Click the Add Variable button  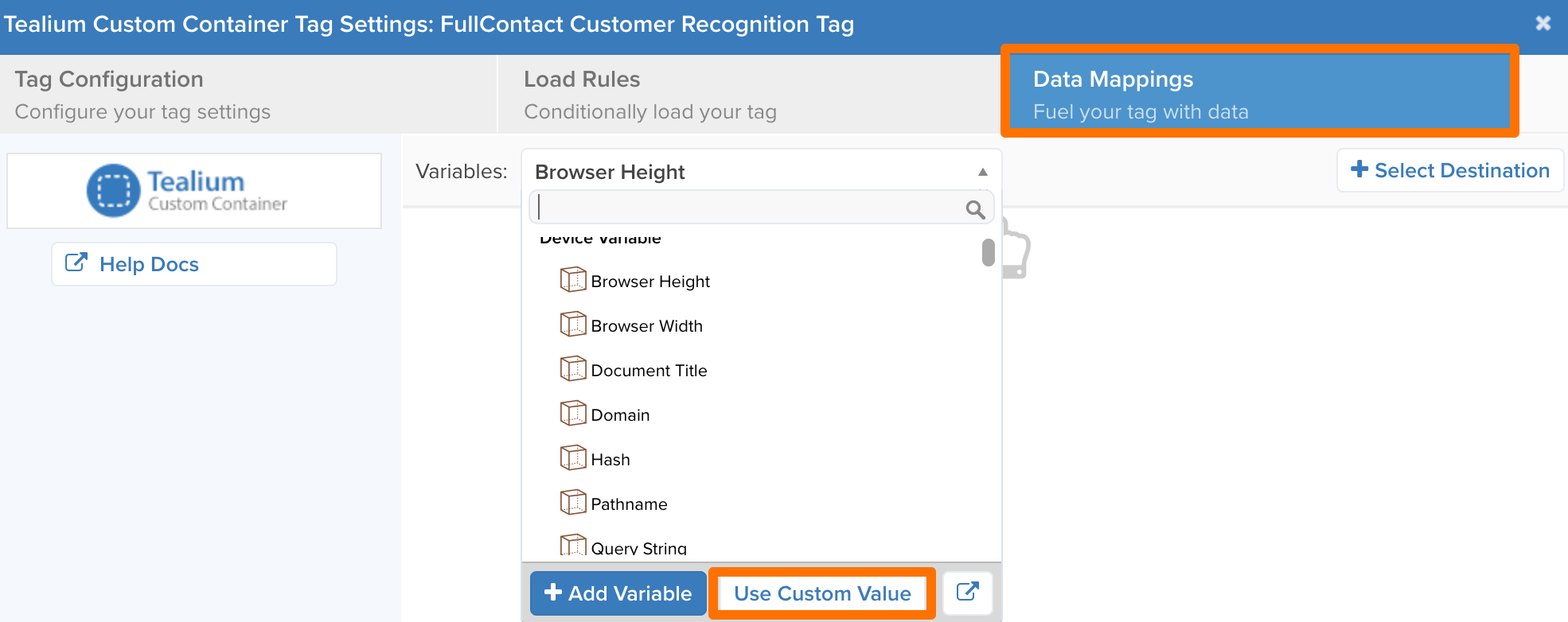[618, 593]
